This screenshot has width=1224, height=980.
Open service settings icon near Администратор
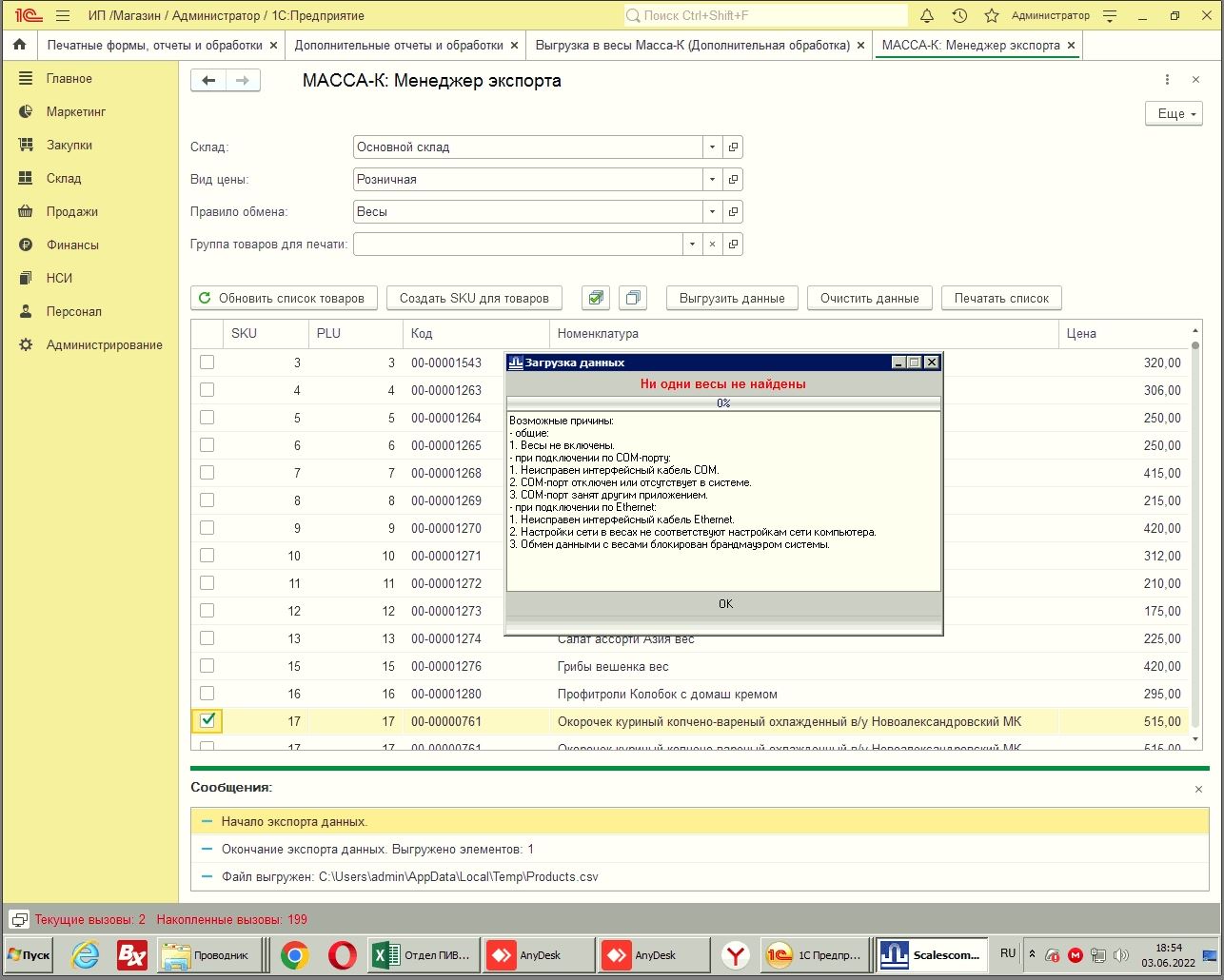click(x=1110, y=15)
